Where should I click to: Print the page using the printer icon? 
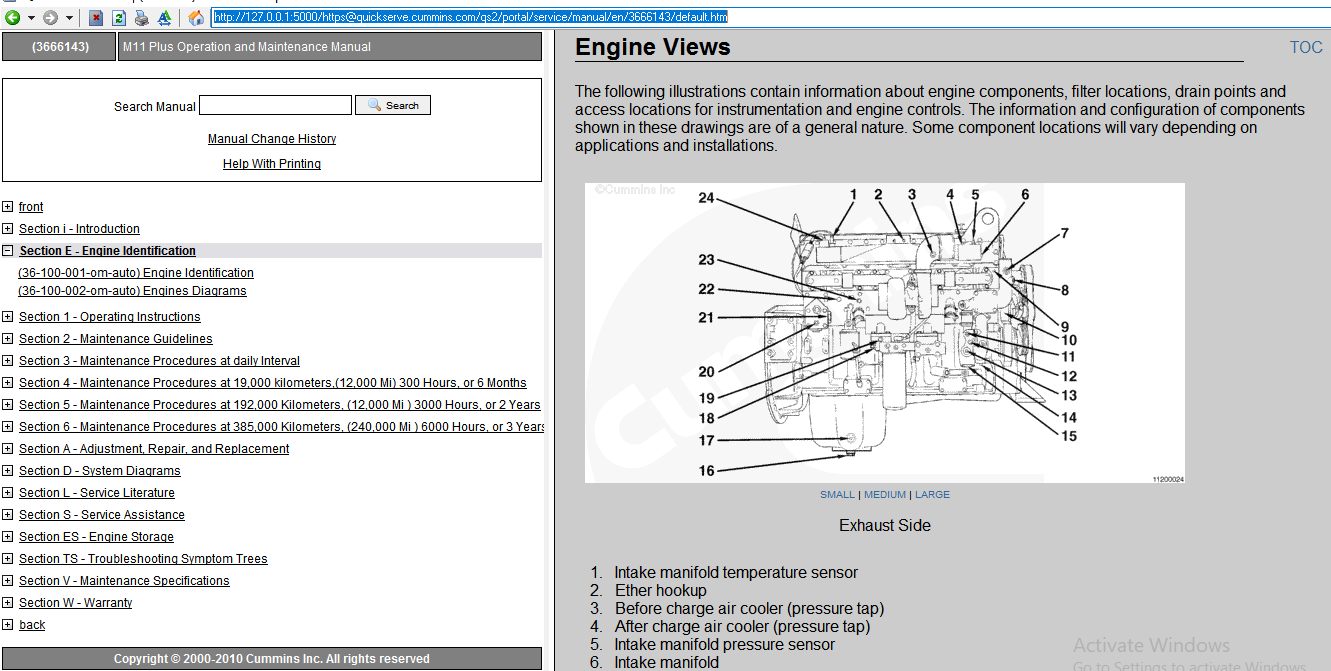(142, 17)
